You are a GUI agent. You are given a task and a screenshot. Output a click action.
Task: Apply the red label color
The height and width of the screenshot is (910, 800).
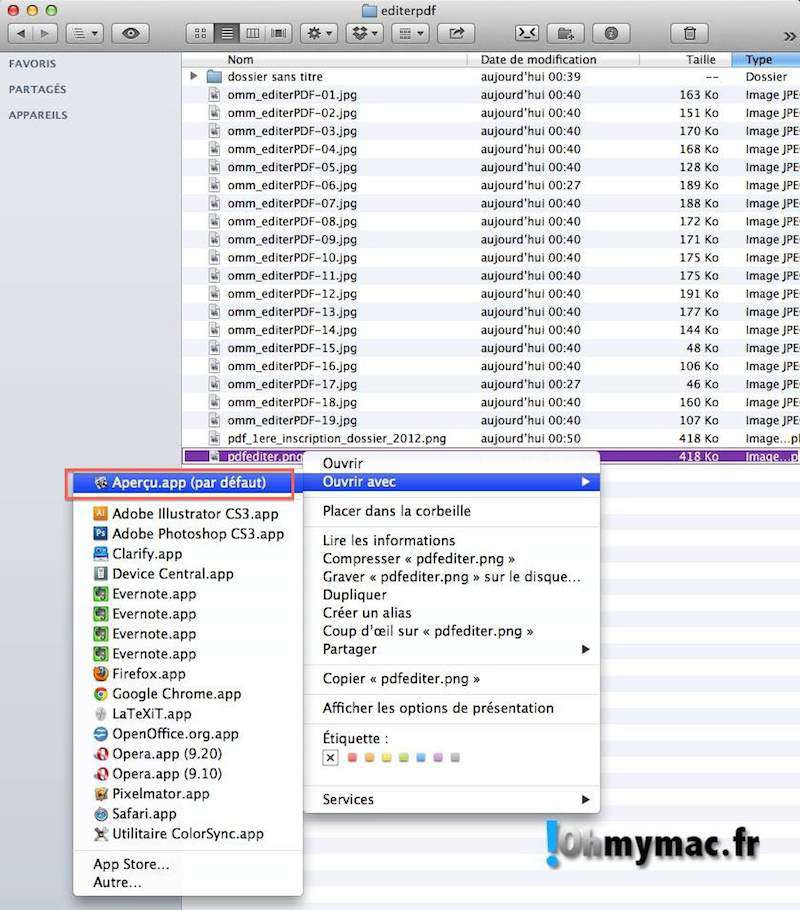[352, 757]
